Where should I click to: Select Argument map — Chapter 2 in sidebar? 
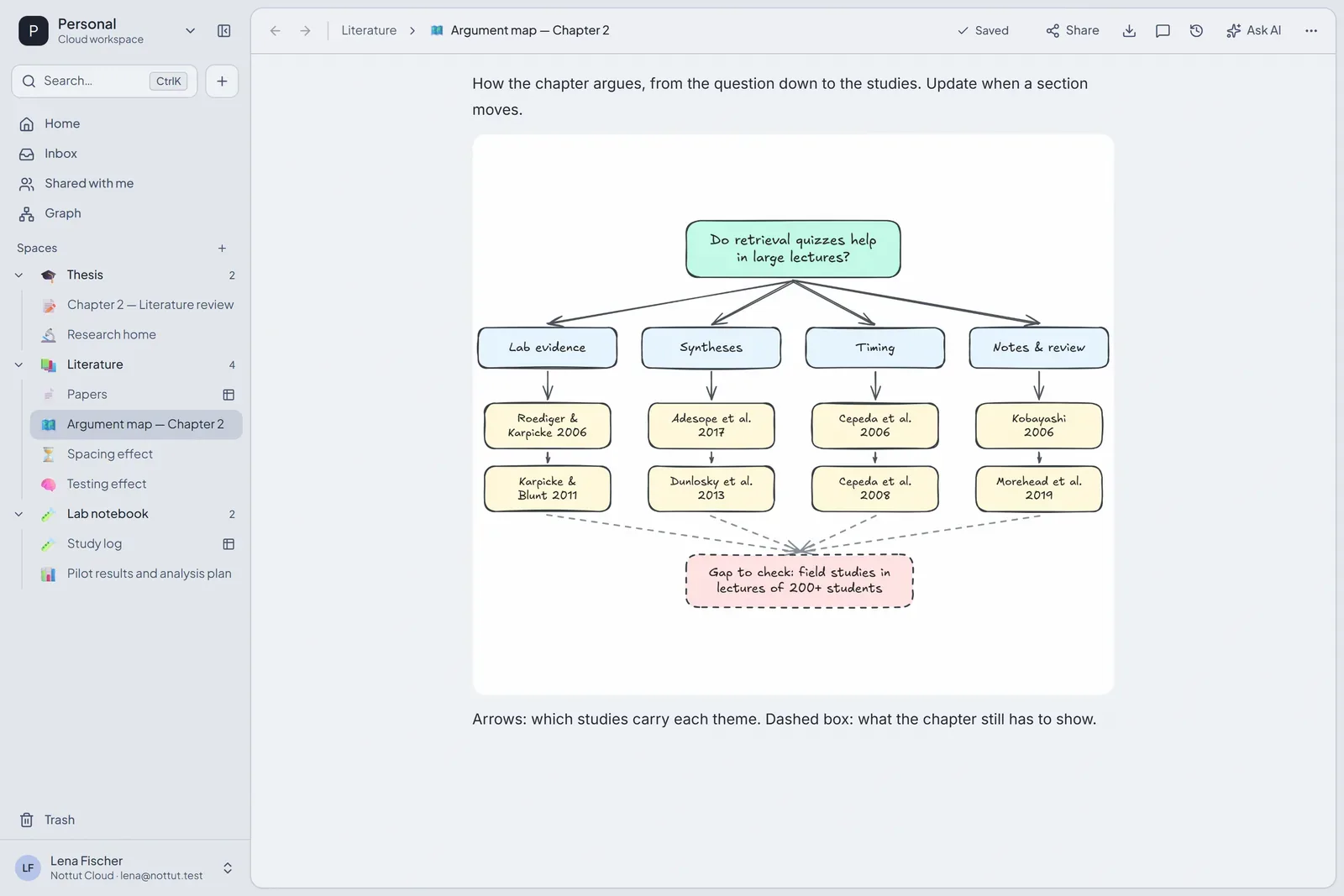136,425
